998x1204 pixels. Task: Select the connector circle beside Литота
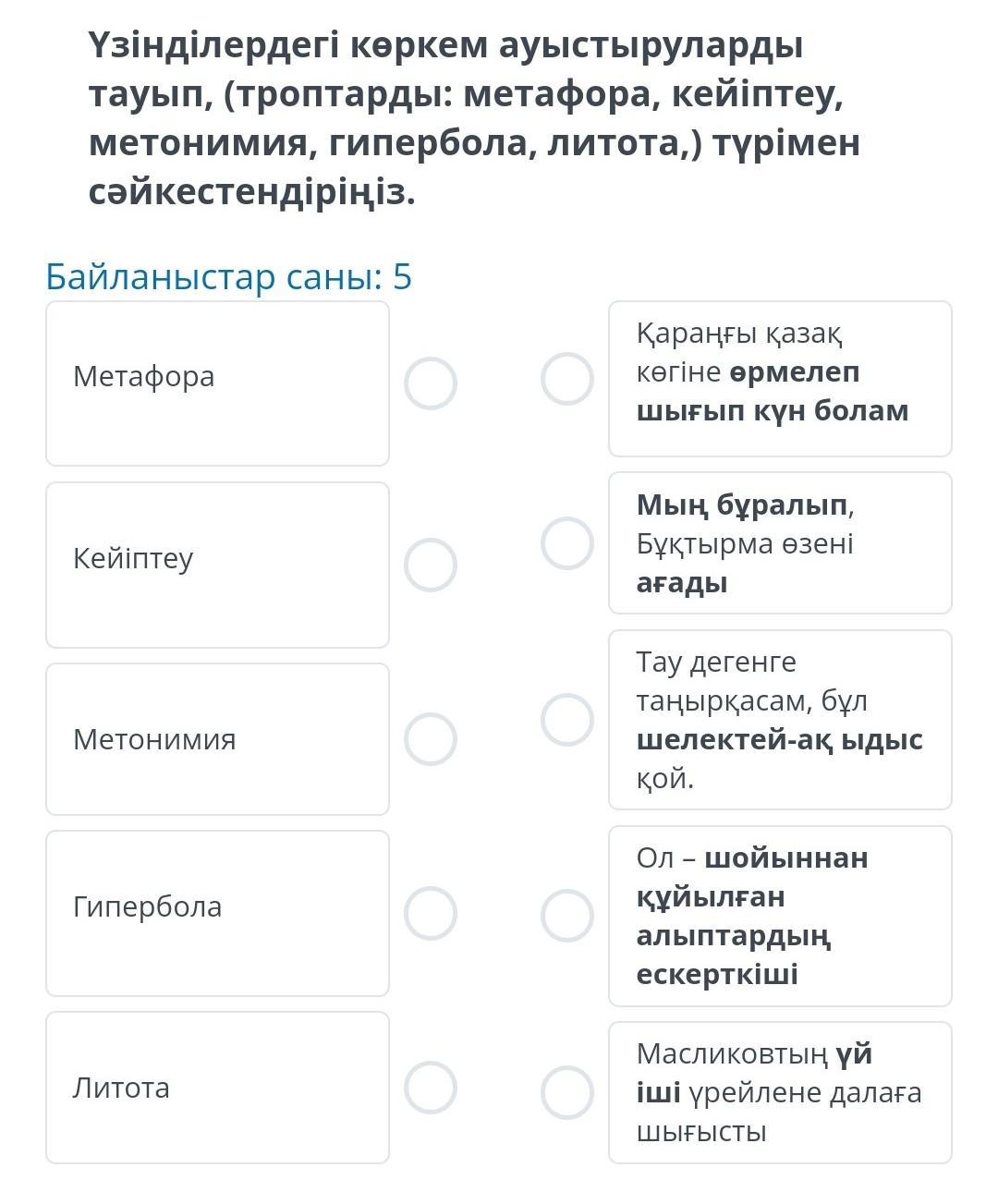click(431, 1088)
